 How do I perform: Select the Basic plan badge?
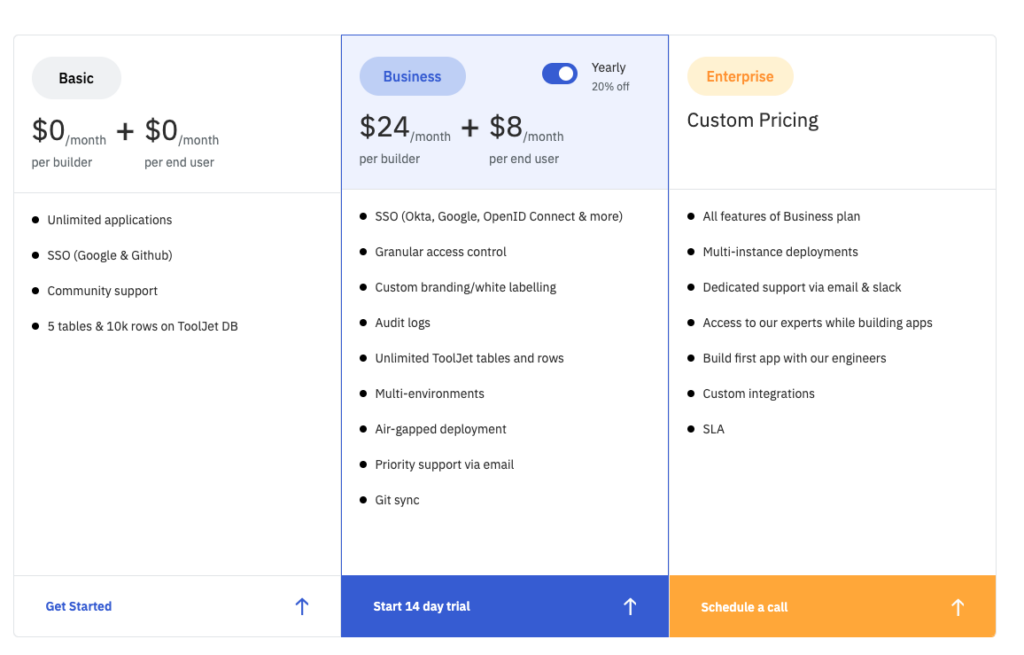coord(76,78)
